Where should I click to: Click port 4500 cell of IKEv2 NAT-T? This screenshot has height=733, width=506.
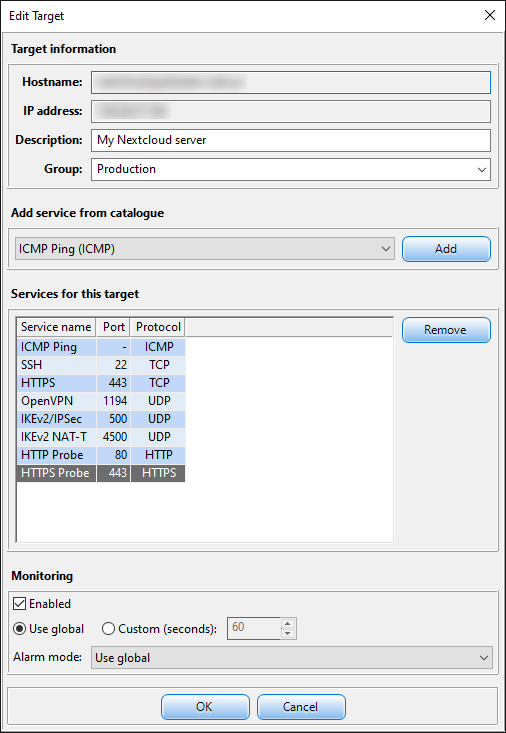(114, 437)
